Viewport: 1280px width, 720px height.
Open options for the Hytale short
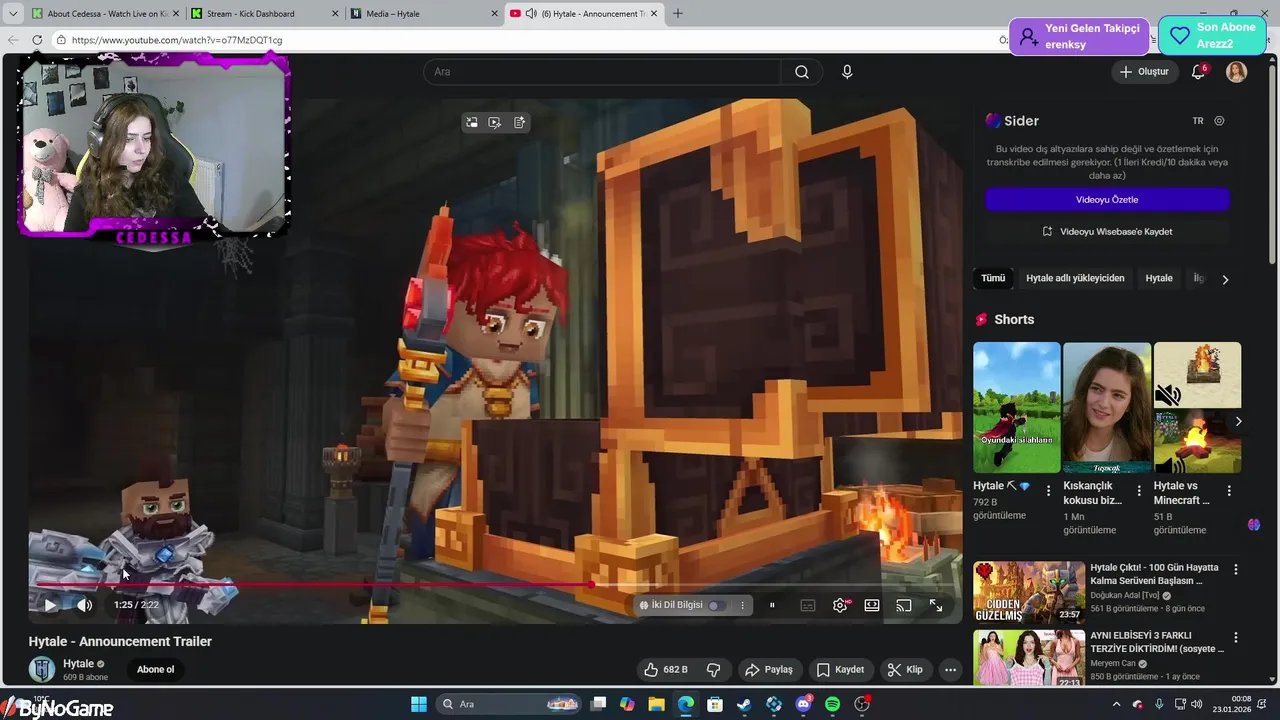pos(1048,491)
